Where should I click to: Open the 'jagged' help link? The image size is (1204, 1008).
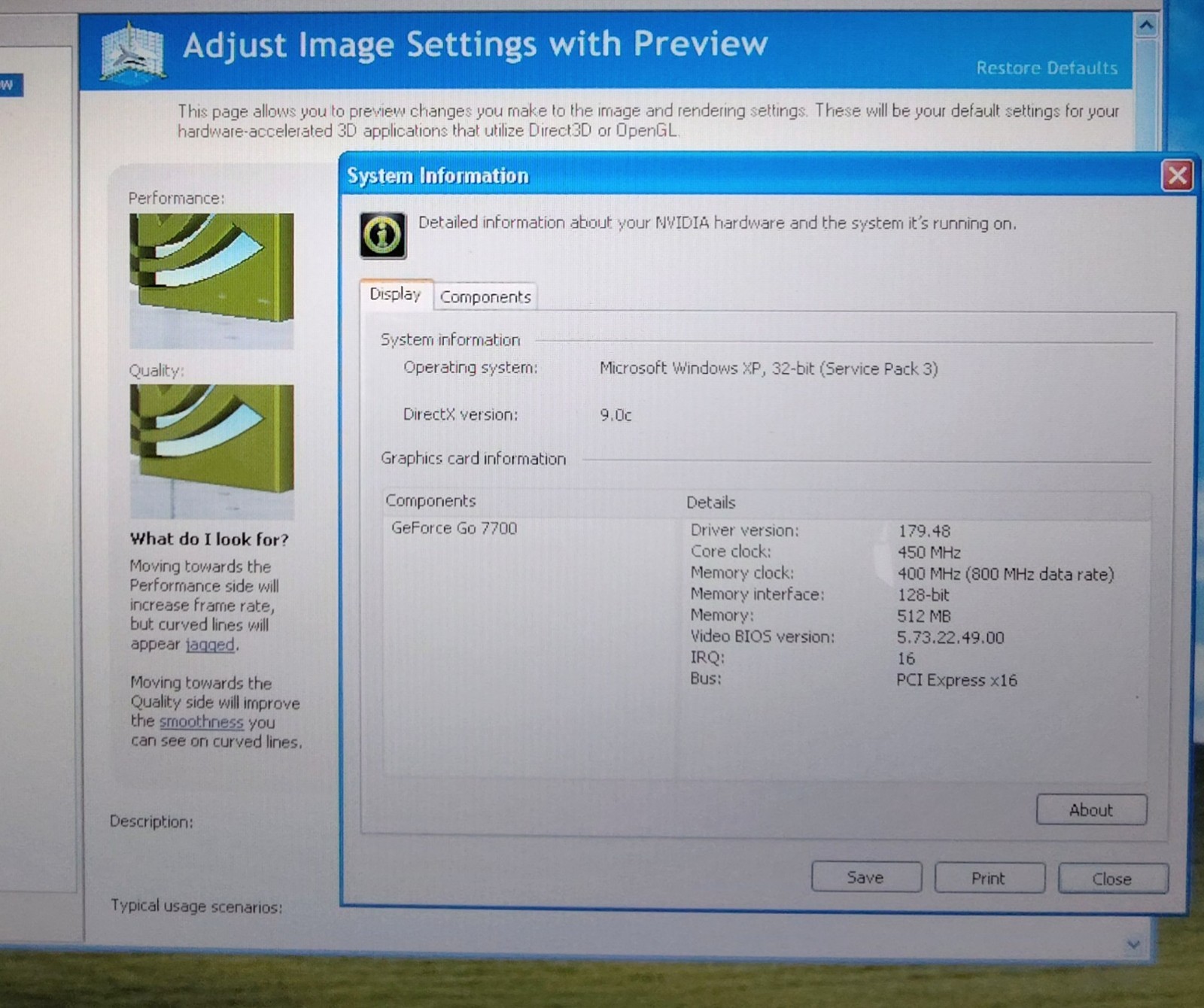click(211, 645)
